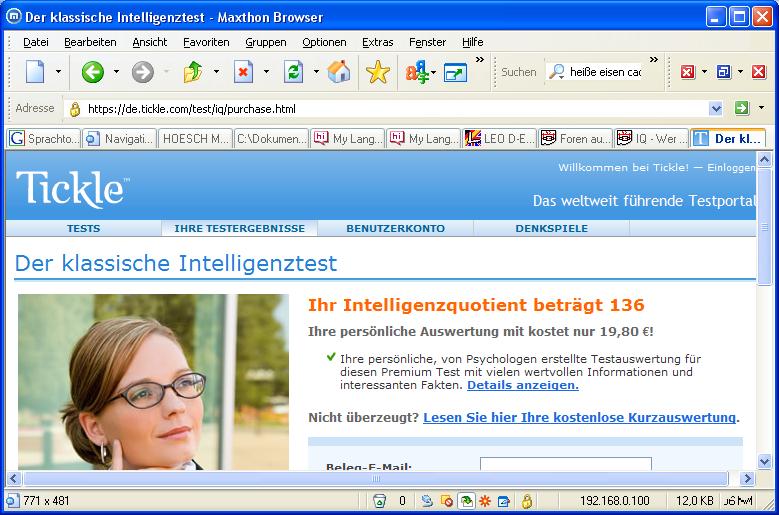Toggle the popup blocker status icon

point(447,501)
